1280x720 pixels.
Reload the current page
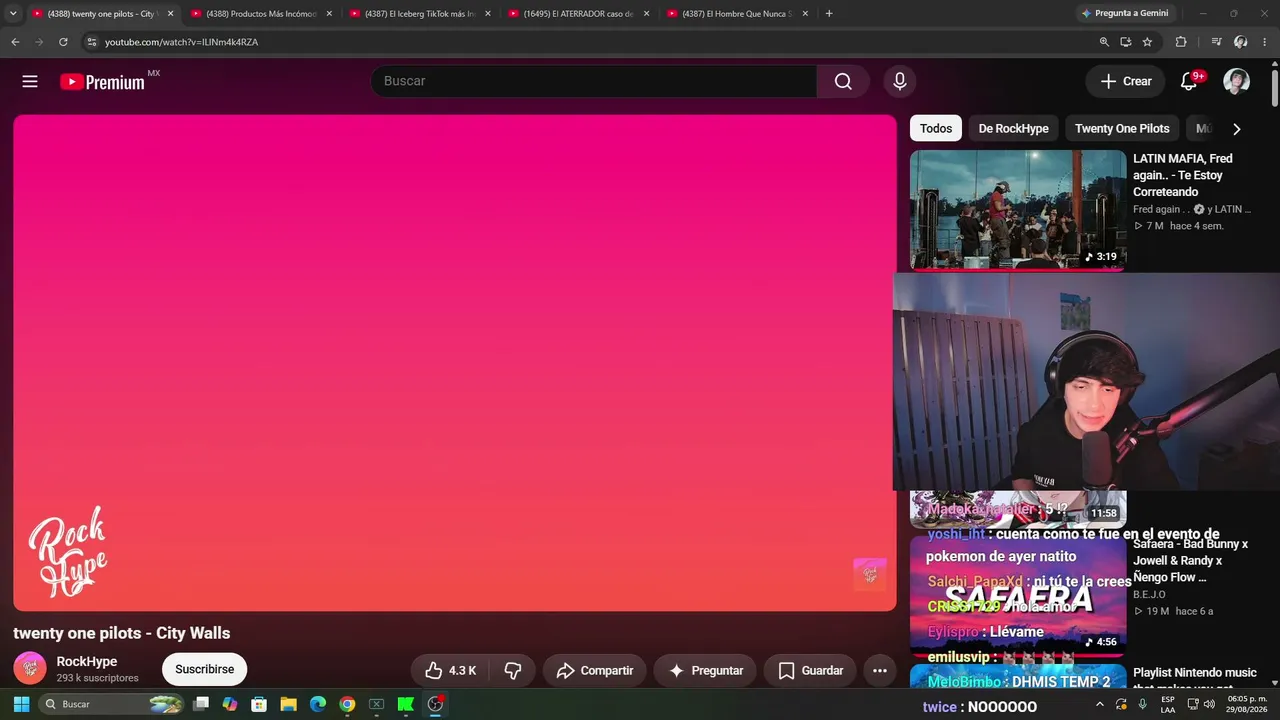pos(63,42)
